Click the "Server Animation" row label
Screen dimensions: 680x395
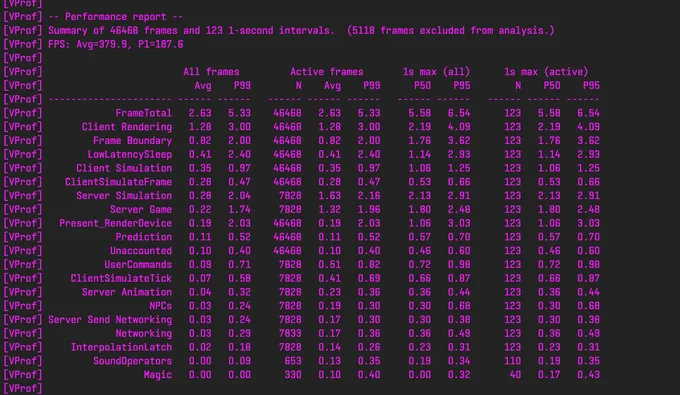click(127, 292)
